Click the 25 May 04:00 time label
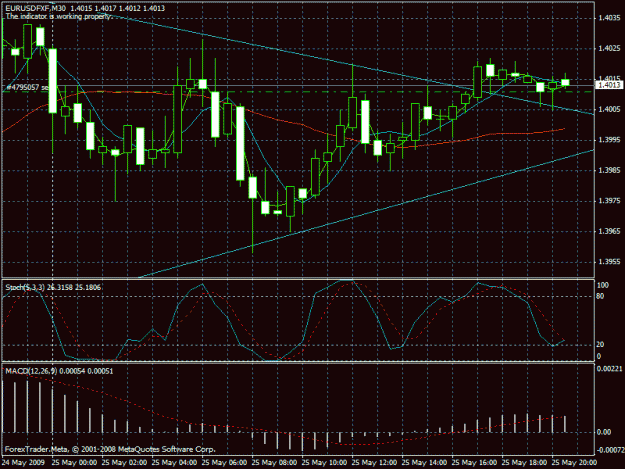 174,463
